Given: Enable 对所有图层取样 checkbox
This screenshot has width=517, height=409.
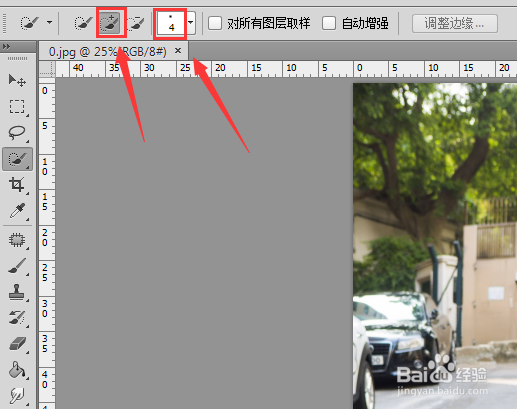Looking at the screenshot, I should [215, 23].
